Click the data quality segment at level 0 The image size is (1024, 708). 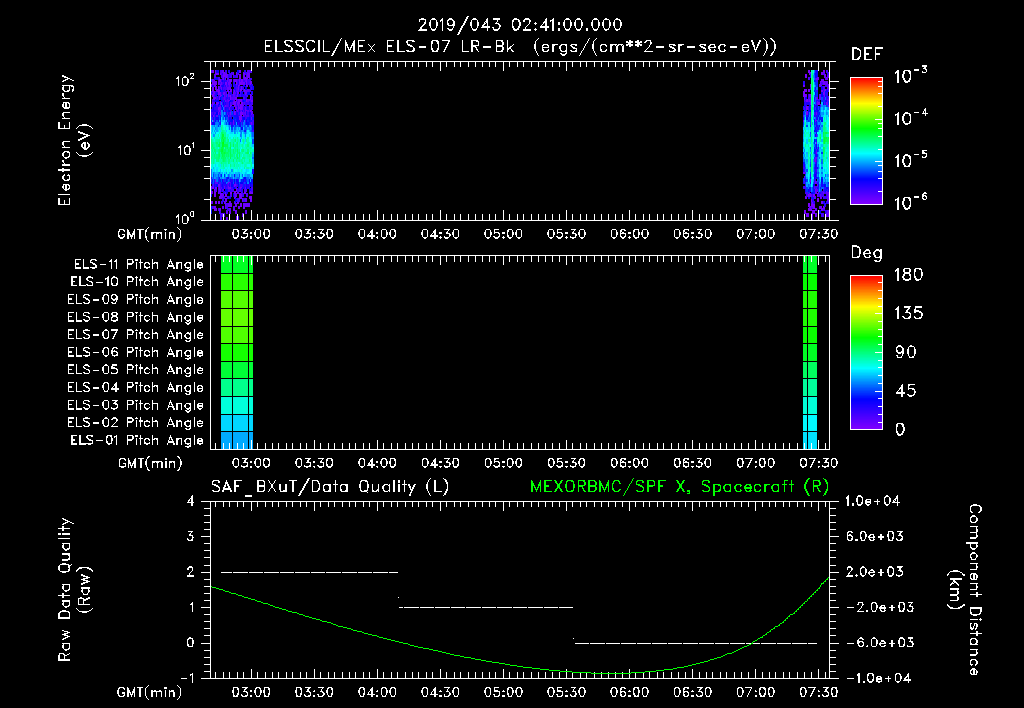[696, 643]
